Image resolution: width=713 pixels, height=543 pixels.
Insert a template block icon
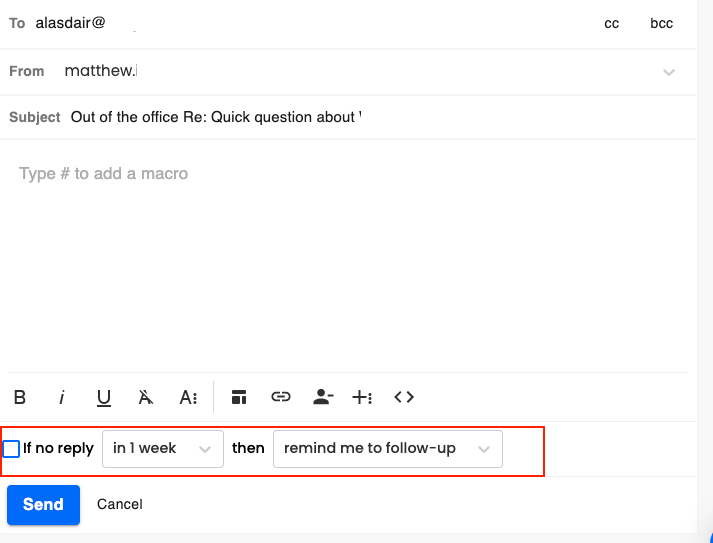[x=239, y=397]
